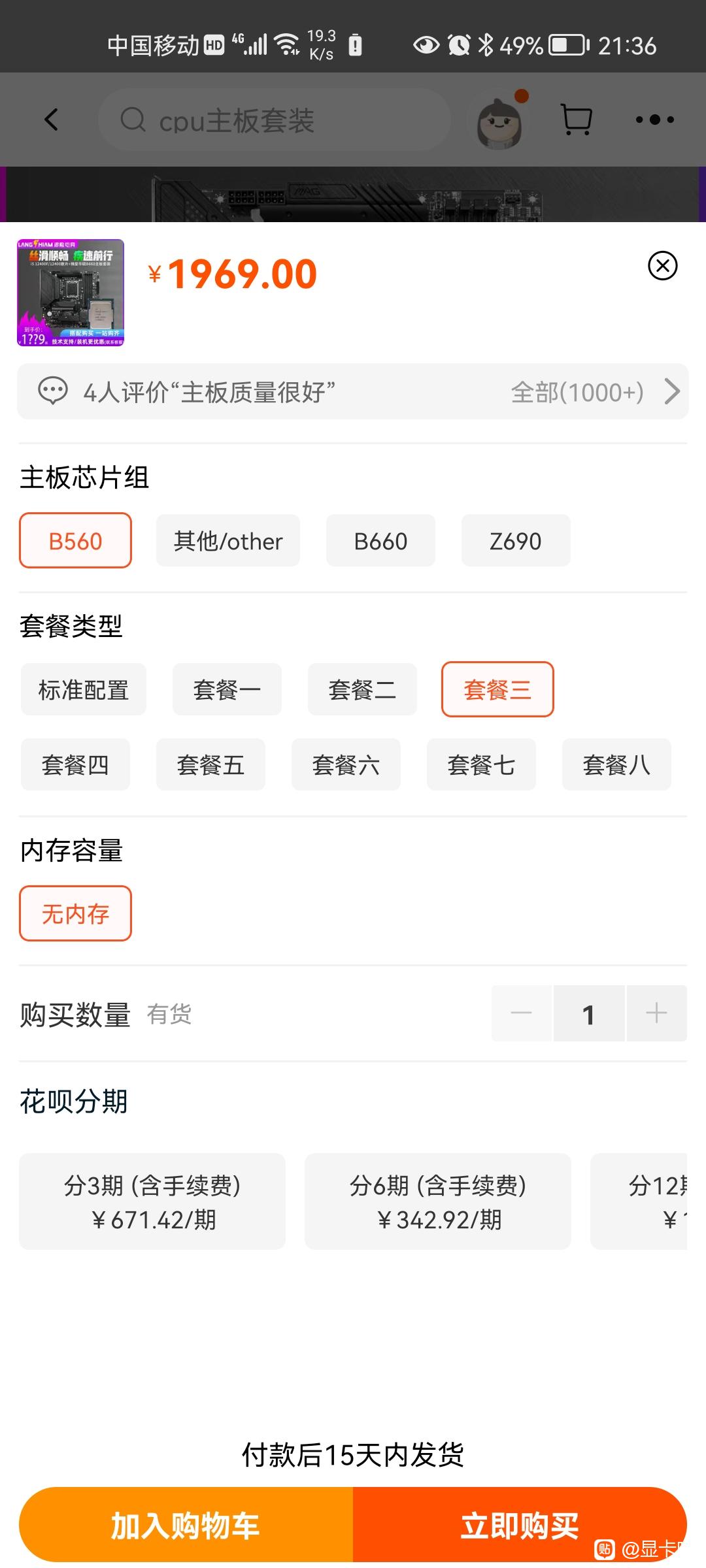Viewport: 706px width, 1568px height.
Task: Open the shopping cart icon
Action: (577, 120)
